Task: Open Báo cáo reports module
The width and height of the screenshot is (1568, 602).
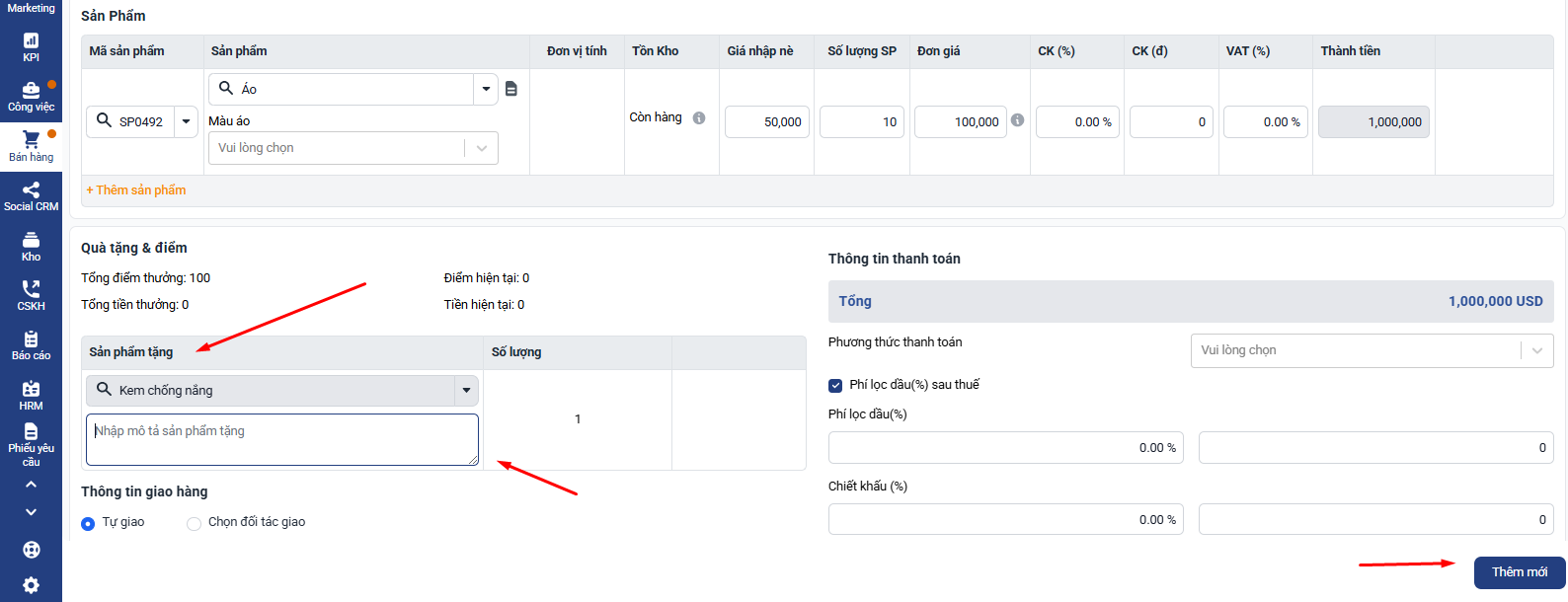Action: point(31,345)
